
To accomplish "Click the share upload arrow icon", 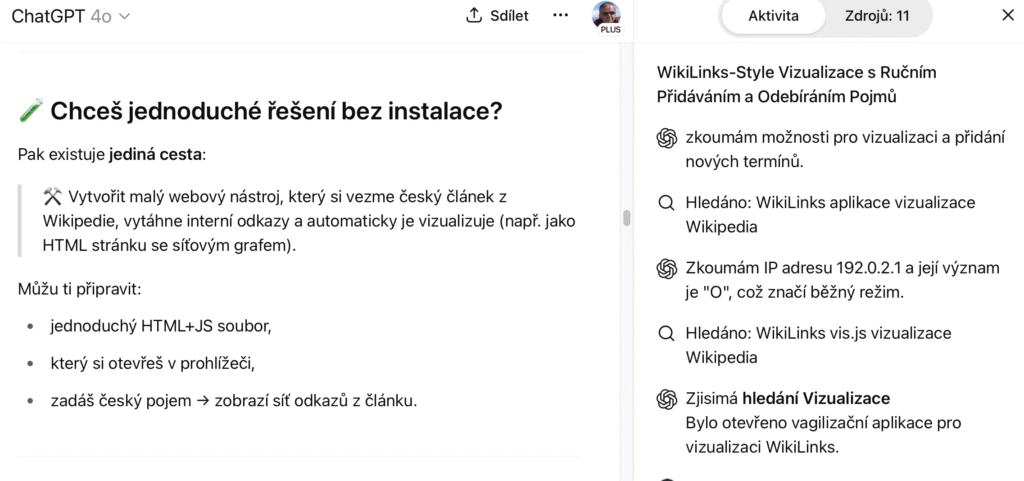I will (473, 15).
